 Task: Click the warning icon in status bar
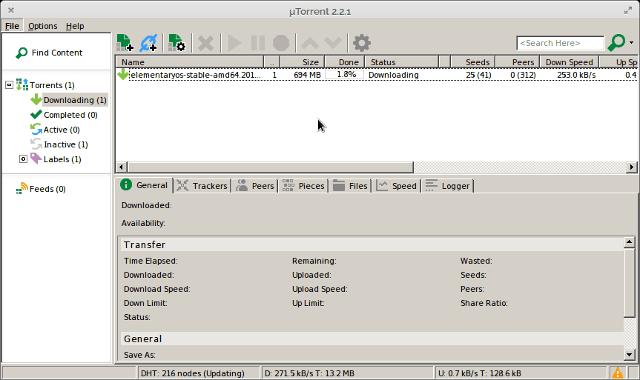[x=618, y=373]
